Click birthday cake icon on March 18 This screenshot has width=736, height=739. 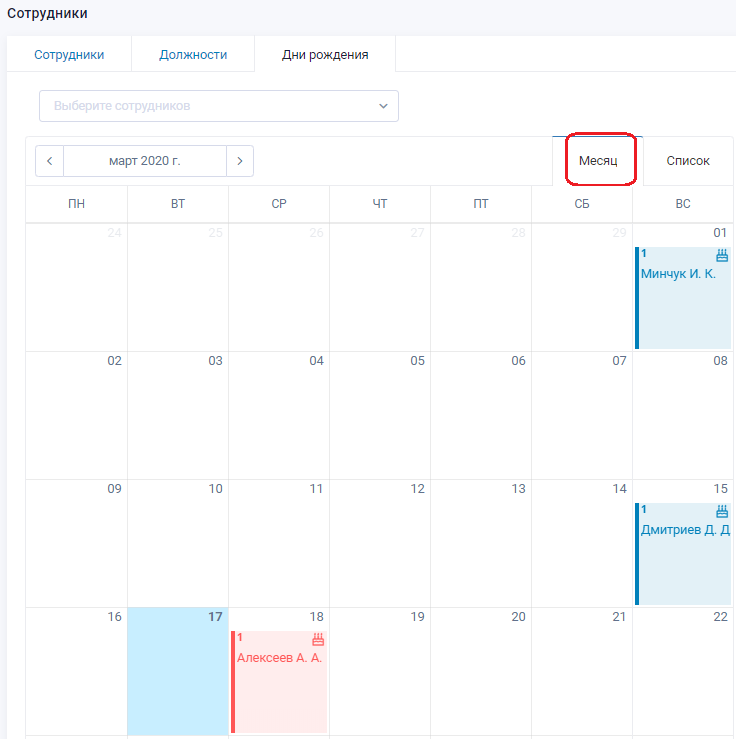point(318,640)
